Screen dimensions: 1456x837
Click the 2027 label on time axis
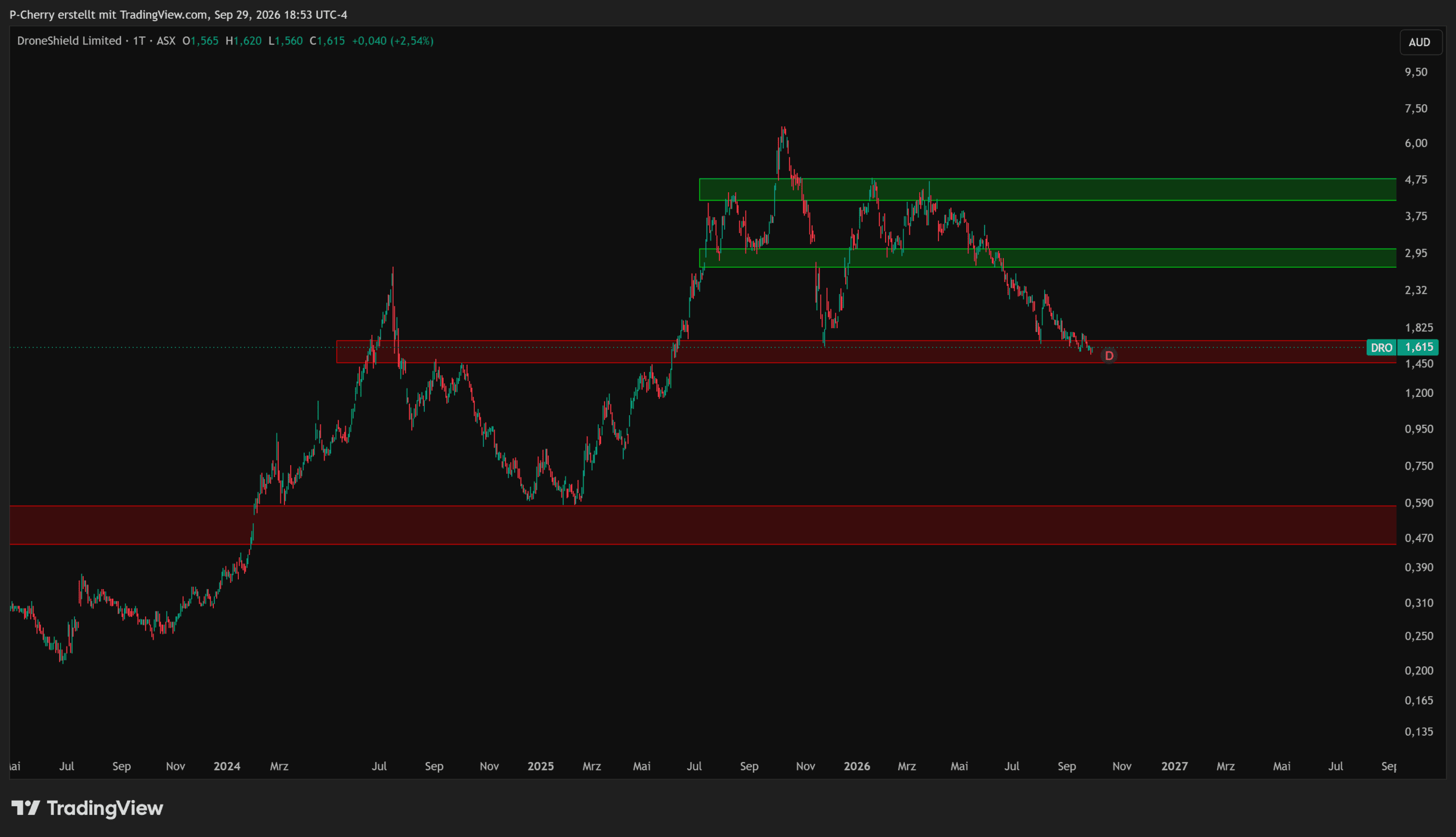(x=1174, y=766)
